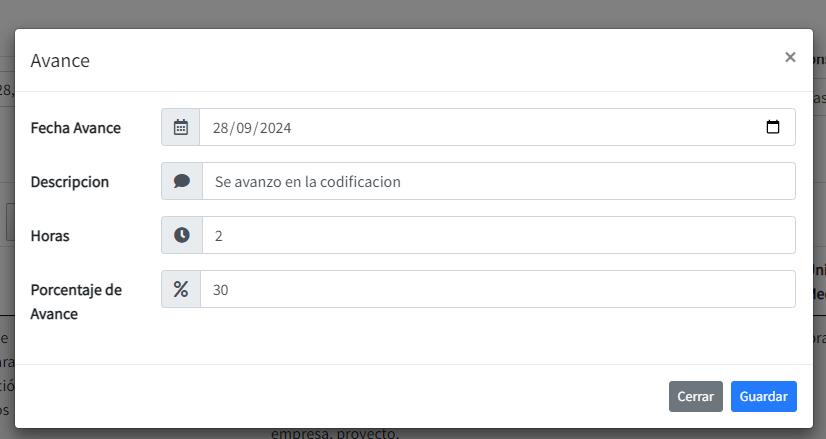Click the speech bubble icon beside Descripcion
This screenshot has width=826, height=439.
tap(181, 181)
